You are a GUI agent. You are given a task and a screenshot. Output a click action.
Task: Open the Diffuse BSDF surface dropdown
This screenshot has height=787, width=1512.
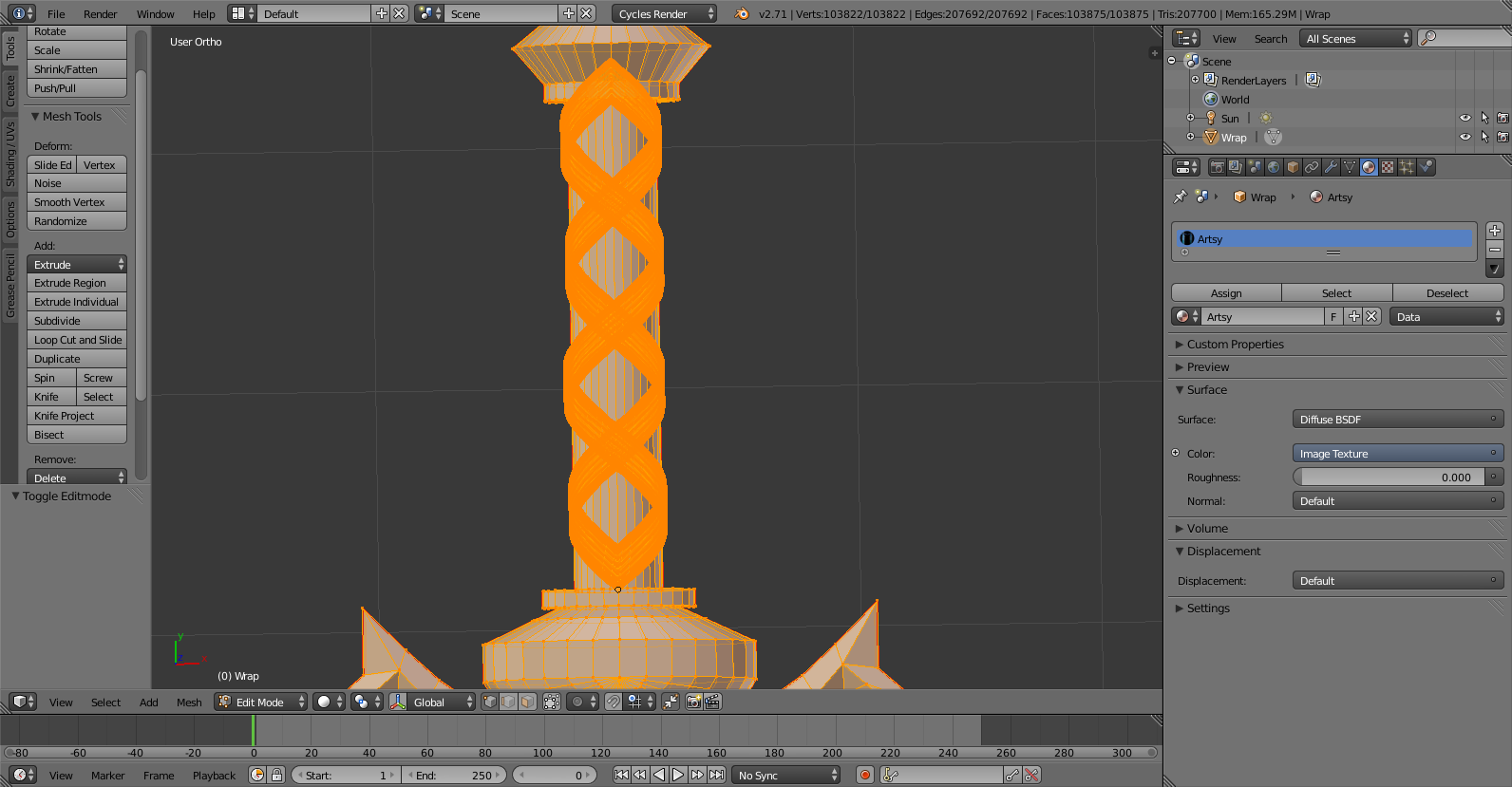(1398, 419)
